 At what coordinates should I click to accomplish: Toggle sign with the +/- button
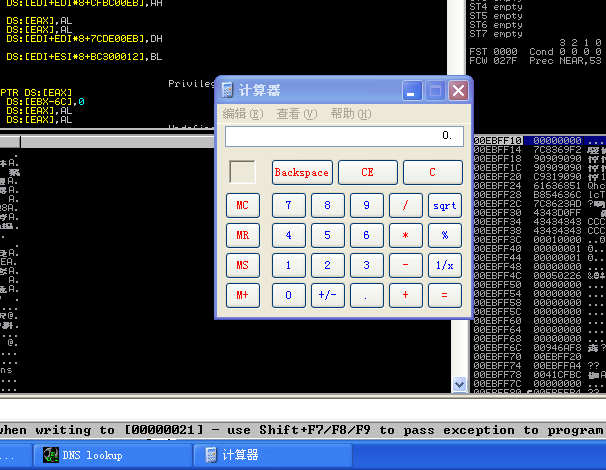328,295
